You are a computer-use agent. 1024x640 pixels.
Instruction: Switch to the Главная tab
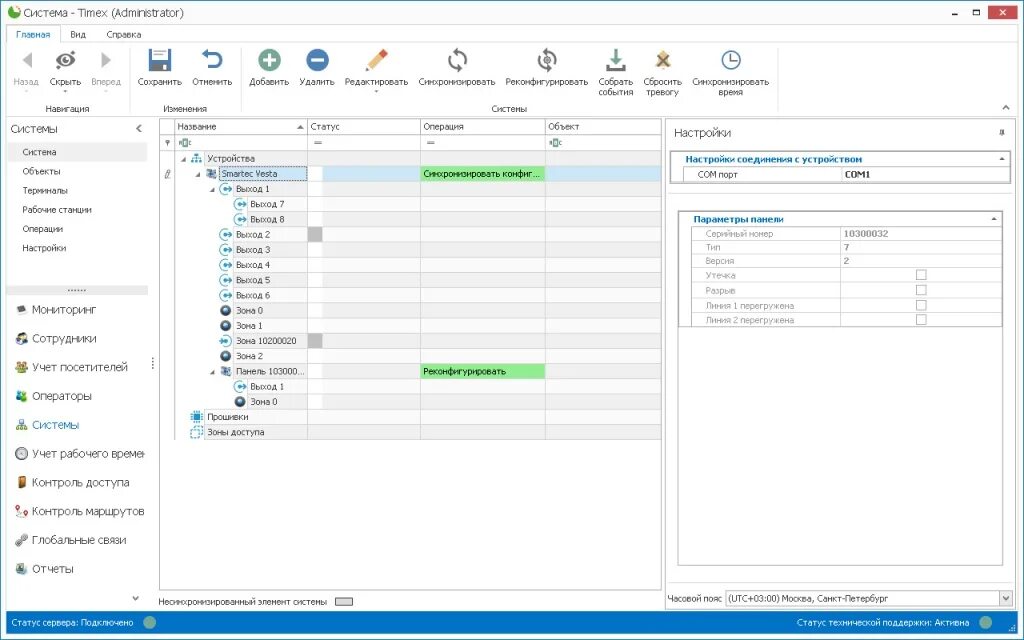[x=33, y=35]
